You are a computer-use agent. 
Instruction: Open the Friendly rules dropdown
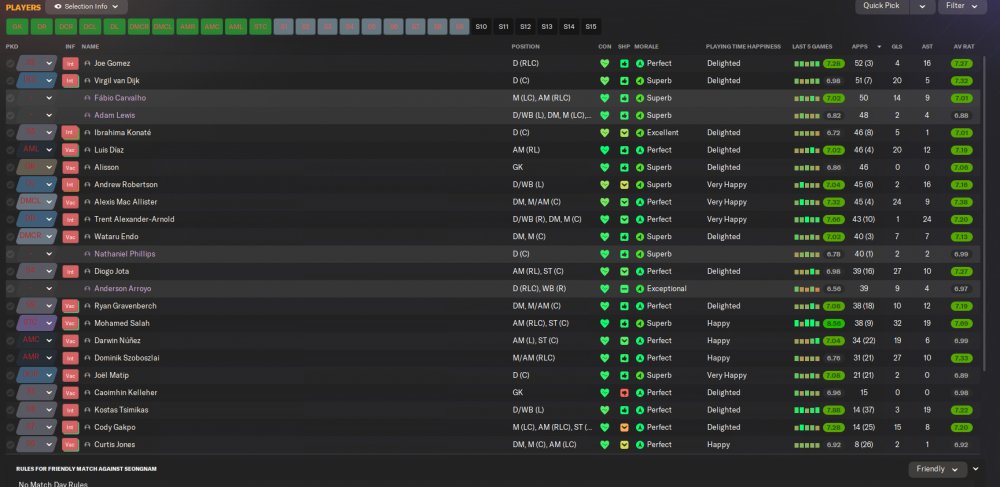(938, 469)
